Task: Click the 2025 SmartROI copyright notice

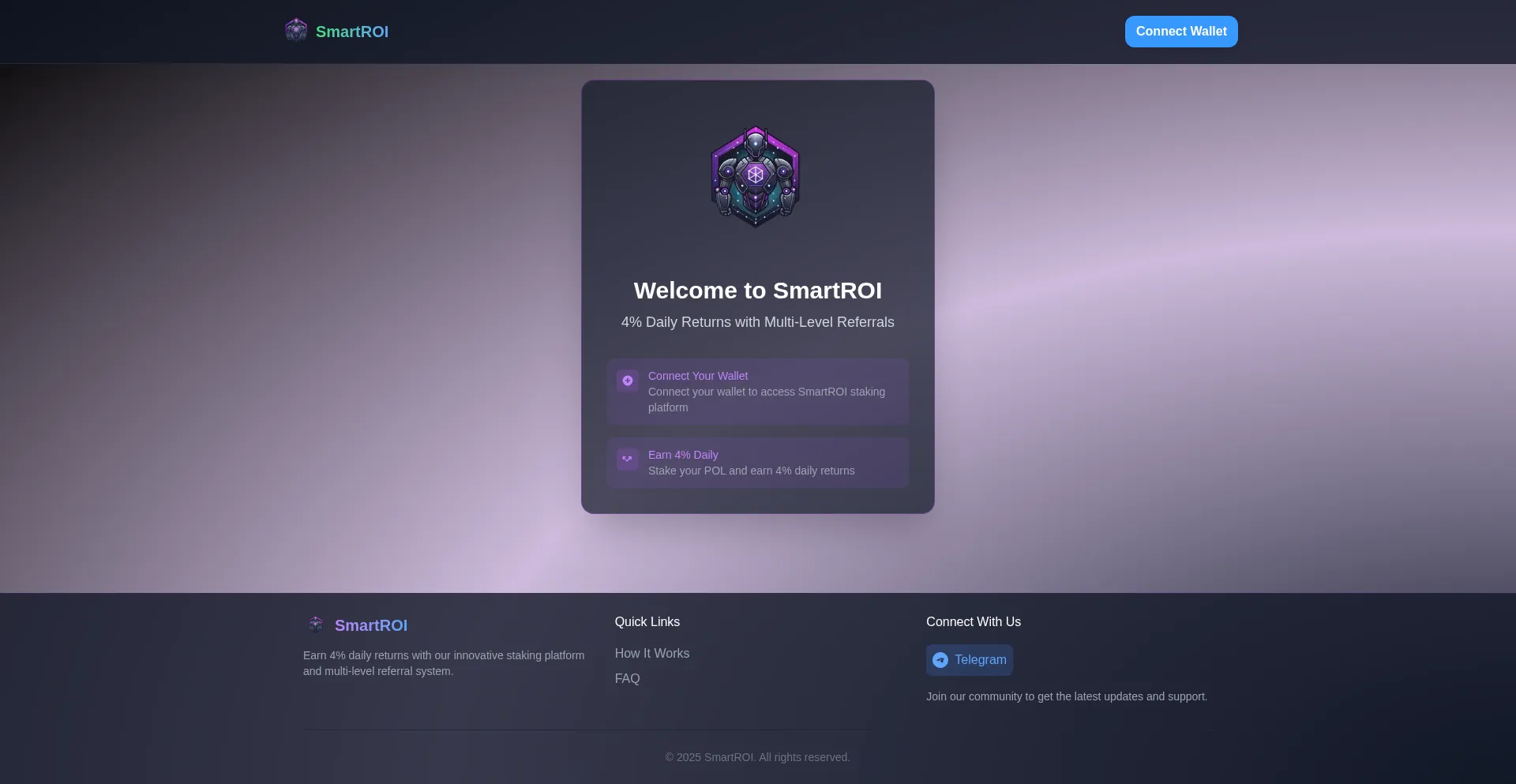Action: pos(757,757)
